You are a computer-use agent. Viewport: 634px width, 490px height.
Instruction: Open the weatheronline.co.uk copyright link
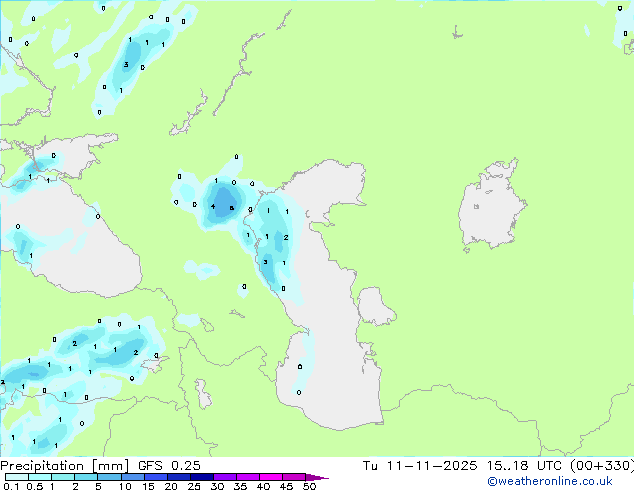[550, 481]
